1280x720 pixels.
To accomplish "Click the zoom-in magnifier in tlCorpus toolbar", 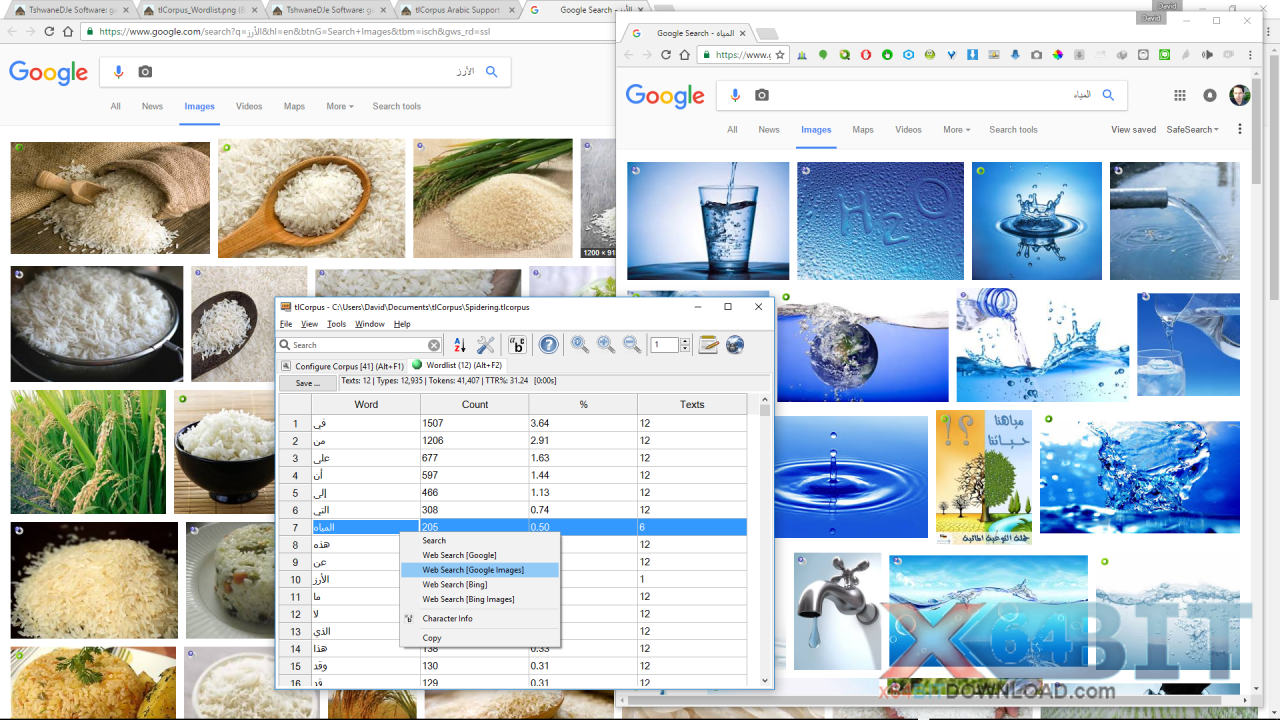I will [x=606, y=345].
